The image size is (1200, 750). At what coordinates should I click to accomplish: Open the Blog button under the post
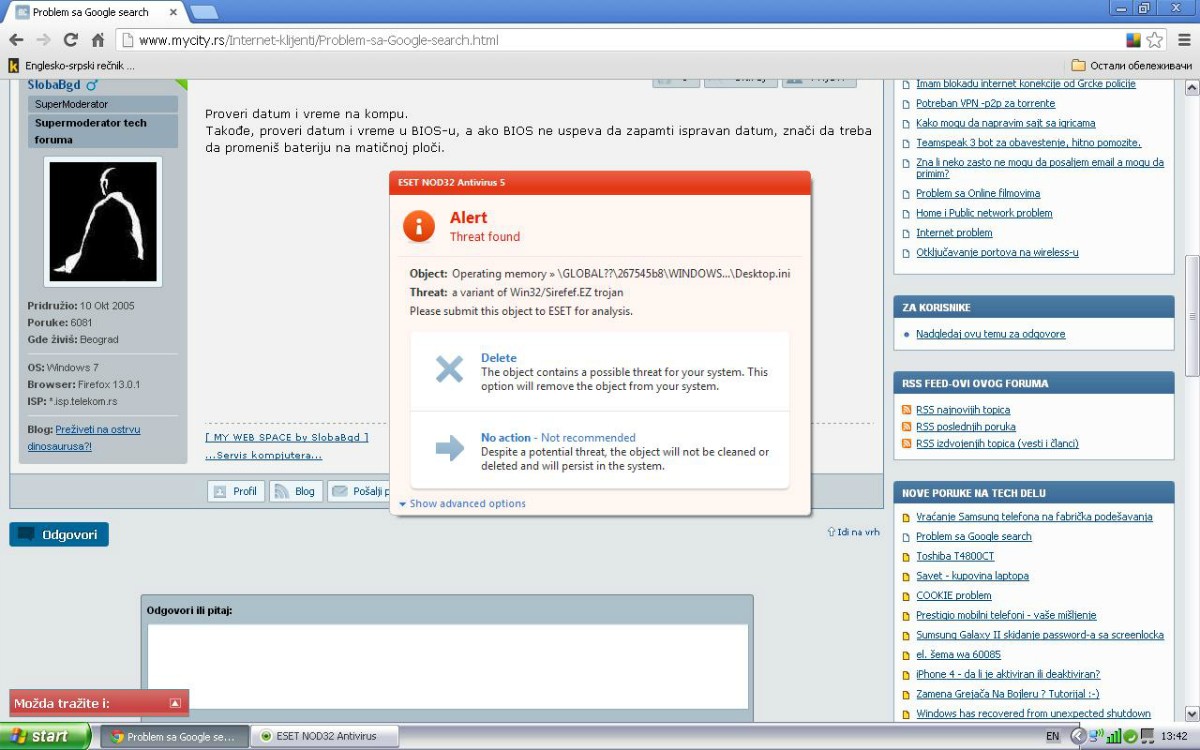coord(295,491)
